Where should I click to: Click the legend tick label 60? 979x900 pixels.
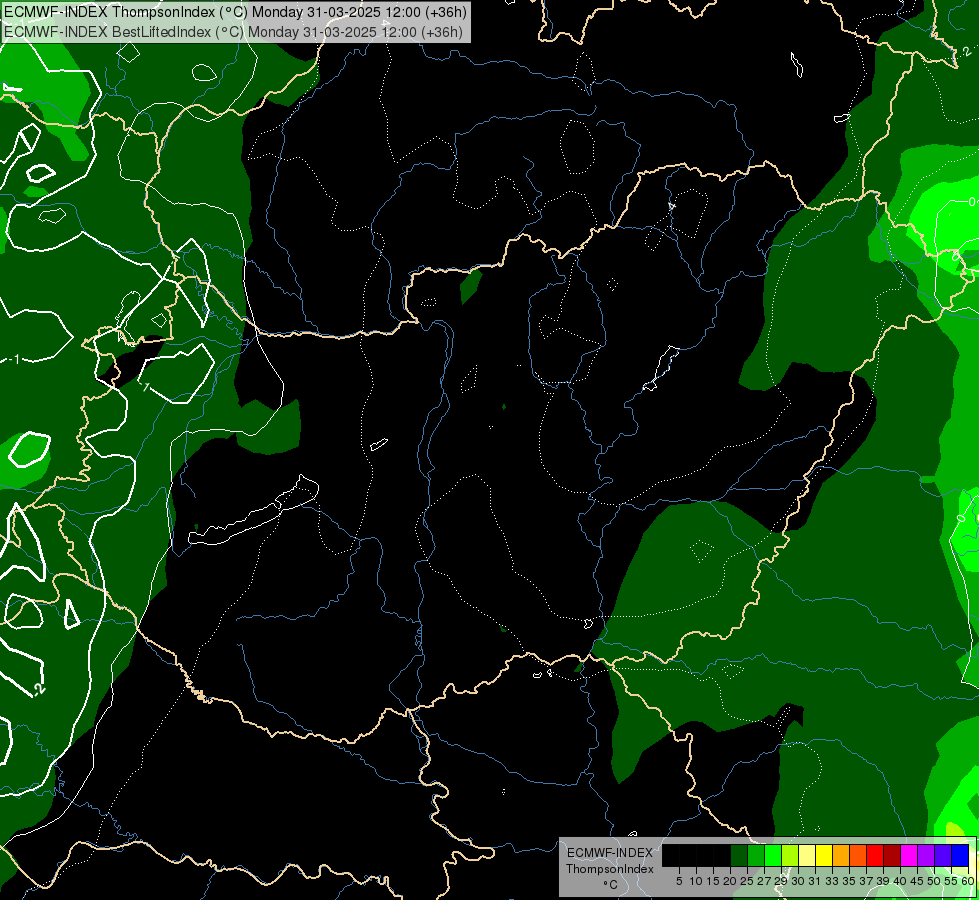click(x=968, y=881)
